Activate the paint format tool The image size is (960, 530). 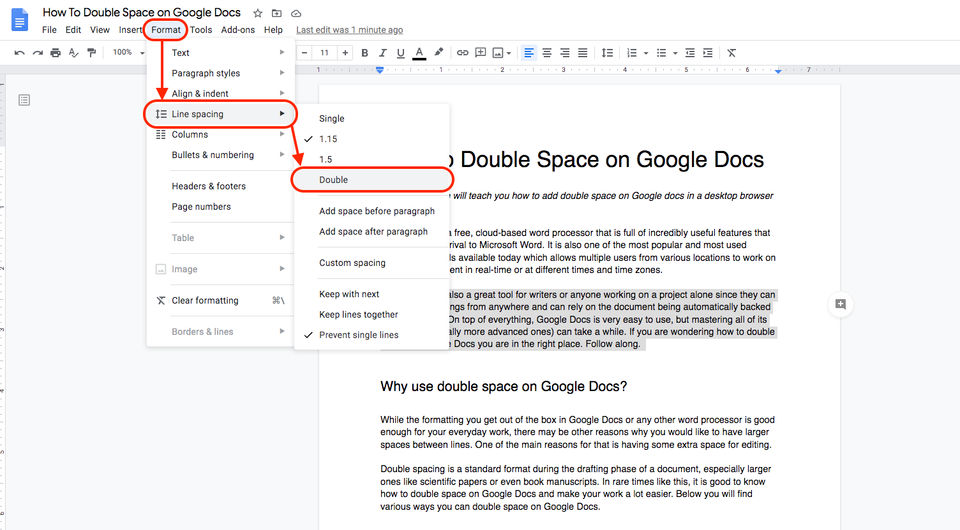tap(92, 53)
